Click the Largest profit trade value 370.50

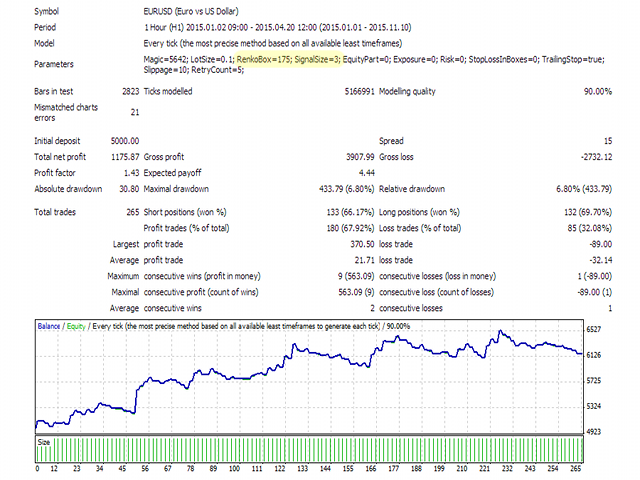click(x=357, y=244)
